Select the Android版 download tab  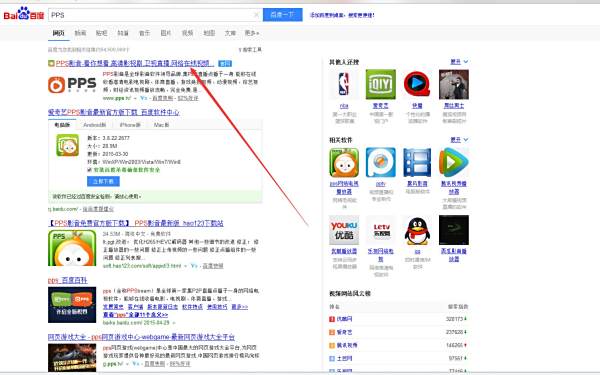[95, 125]
